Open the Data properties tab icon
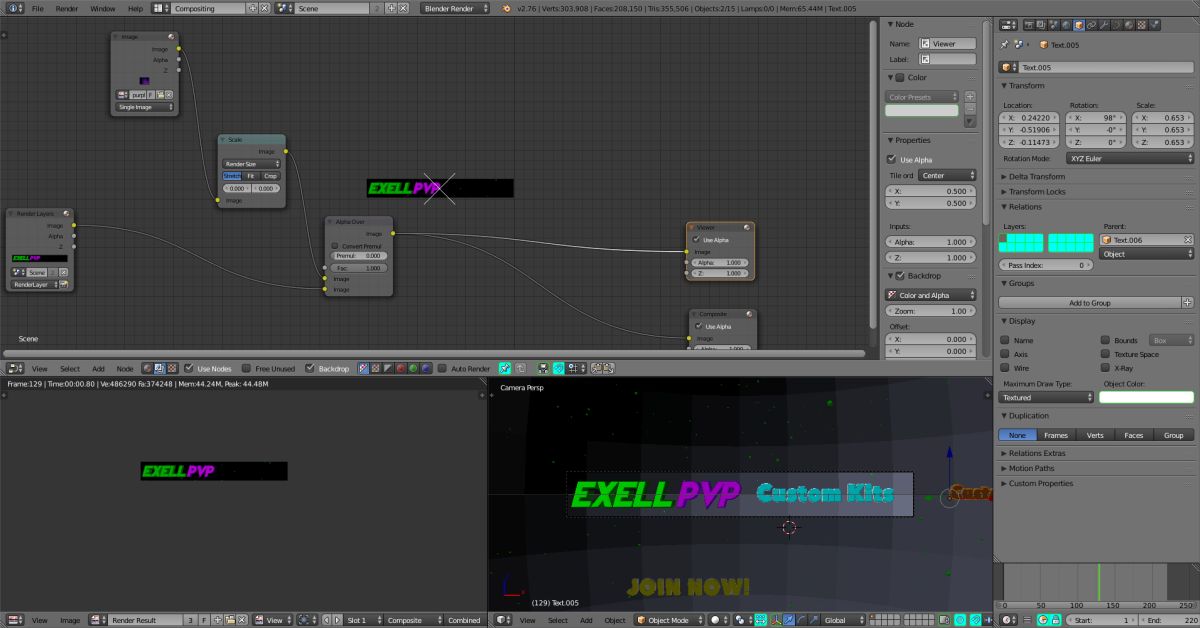Image resolution: width=1200 pixels, height=628 pixels. click(x=1116, y=24)
